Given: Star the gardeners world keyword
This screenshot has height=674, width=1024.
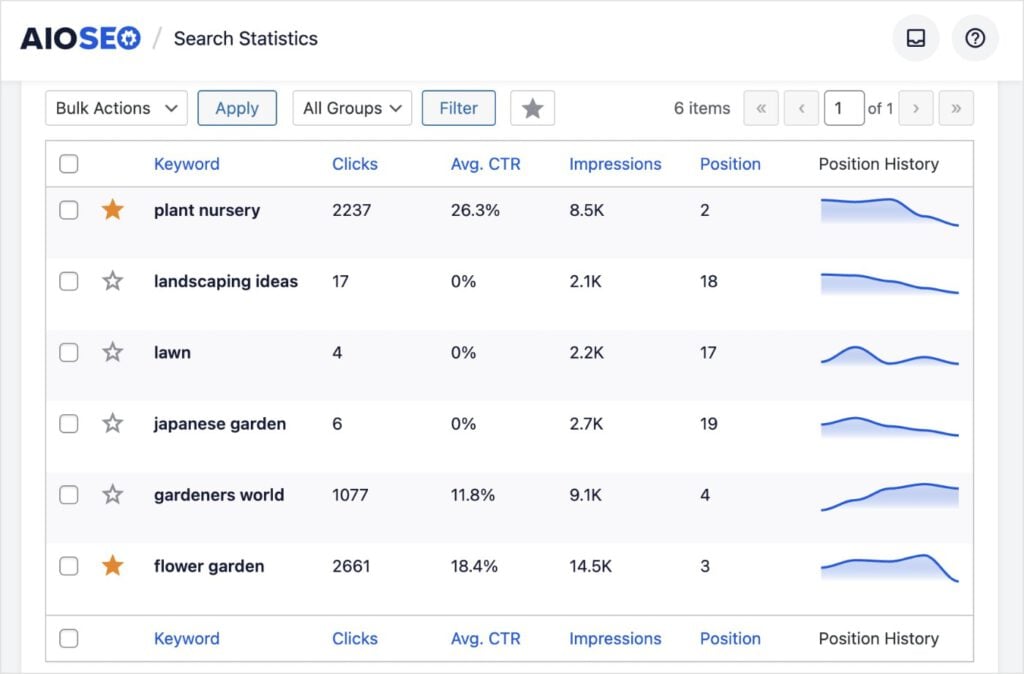Looking at the screenshot, I should 112,494.
